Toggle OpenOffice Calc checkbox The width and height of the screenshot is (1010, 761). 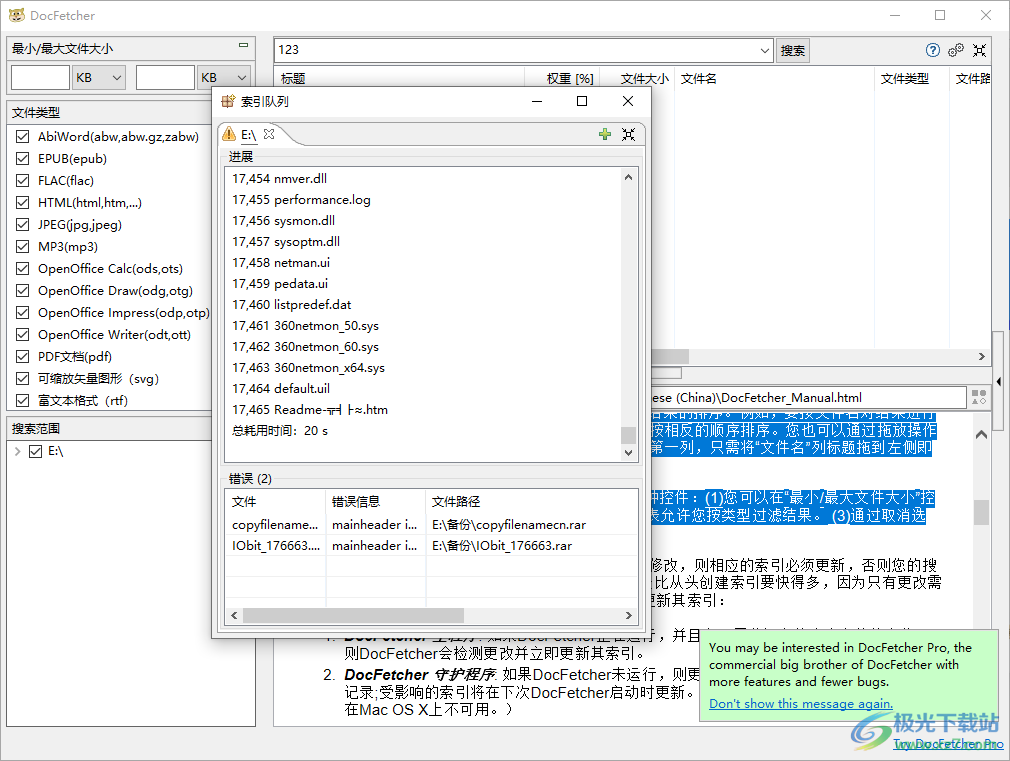tap(23, 269)
